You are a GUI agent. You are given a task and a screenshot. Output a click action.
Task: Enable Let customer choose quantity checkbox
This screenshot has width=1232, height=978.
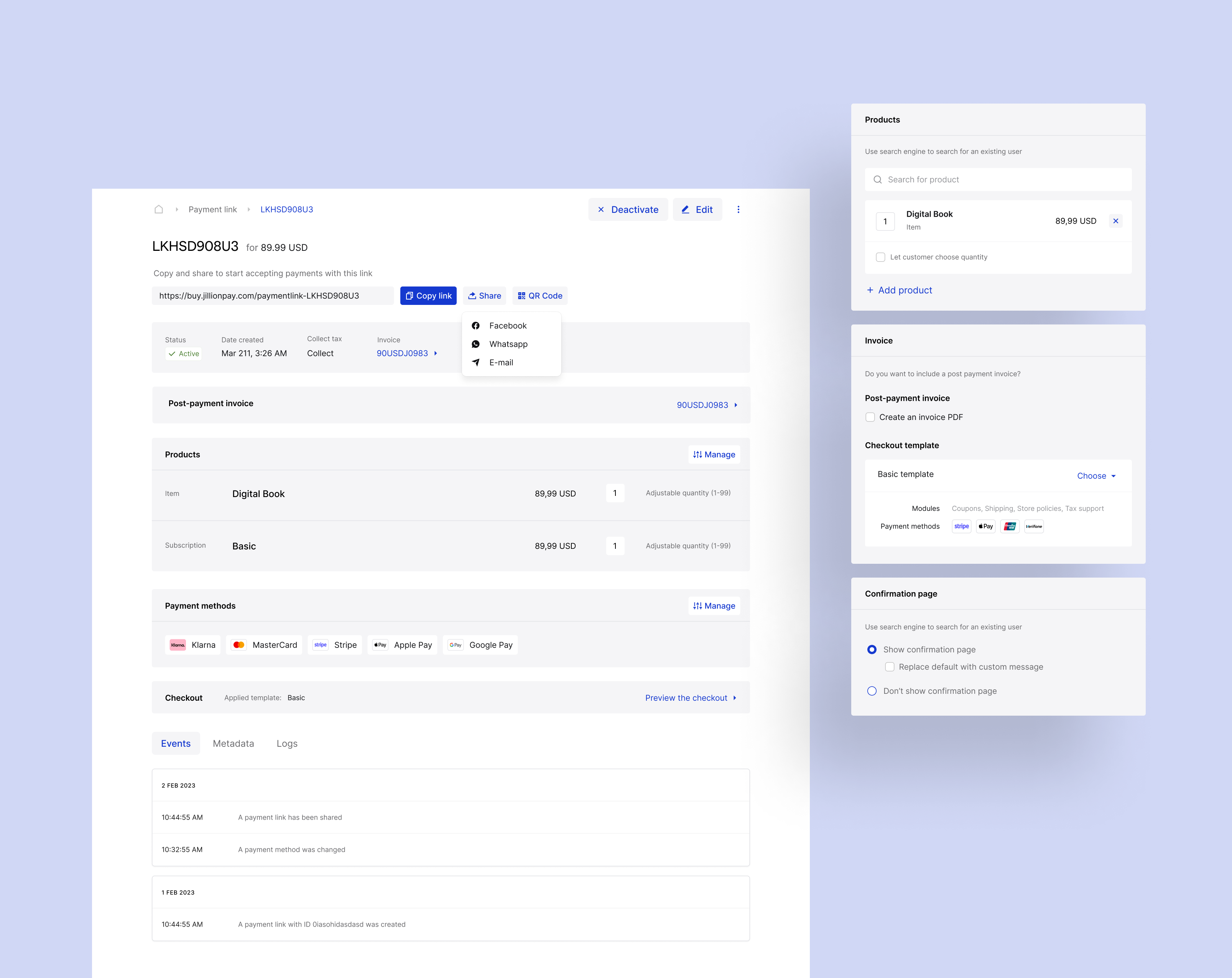click(880, 257)
